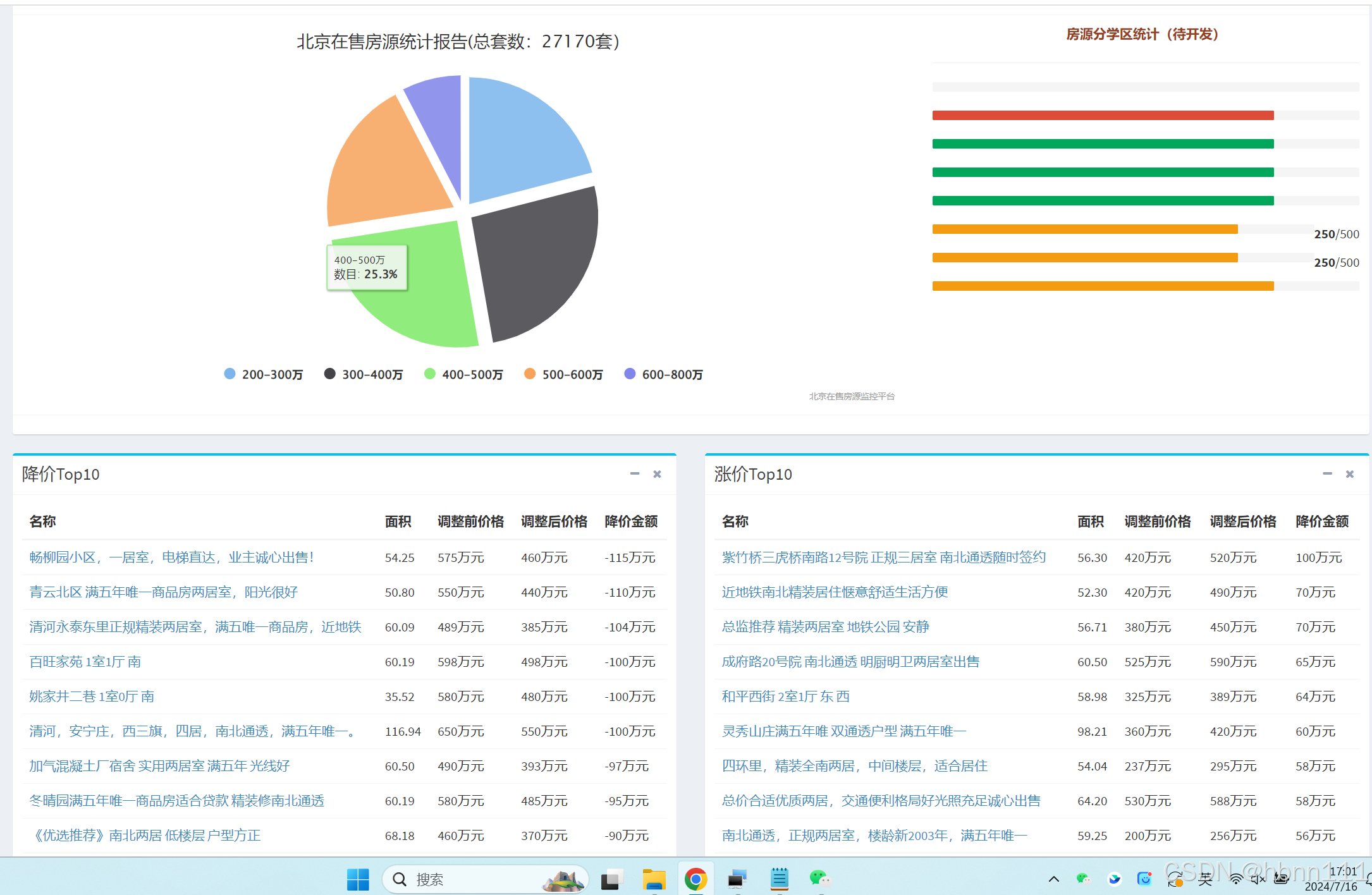Open File Explorer in the taskbar
Image resolution: width=1372 pixels, height=895 pixels.
[x=654, y=879]
